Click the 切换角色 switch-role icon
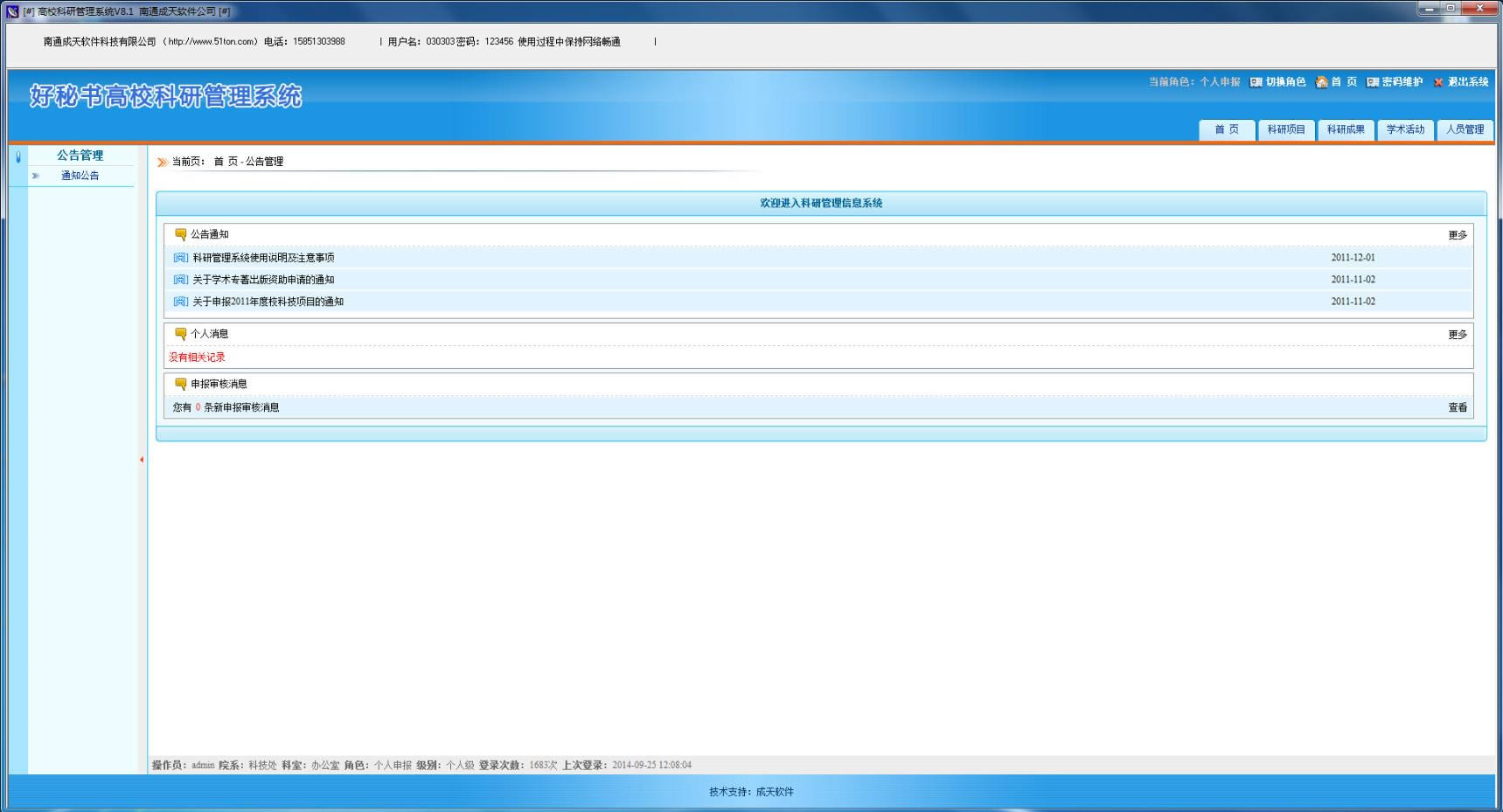1503x812 pixels. 1256,82
